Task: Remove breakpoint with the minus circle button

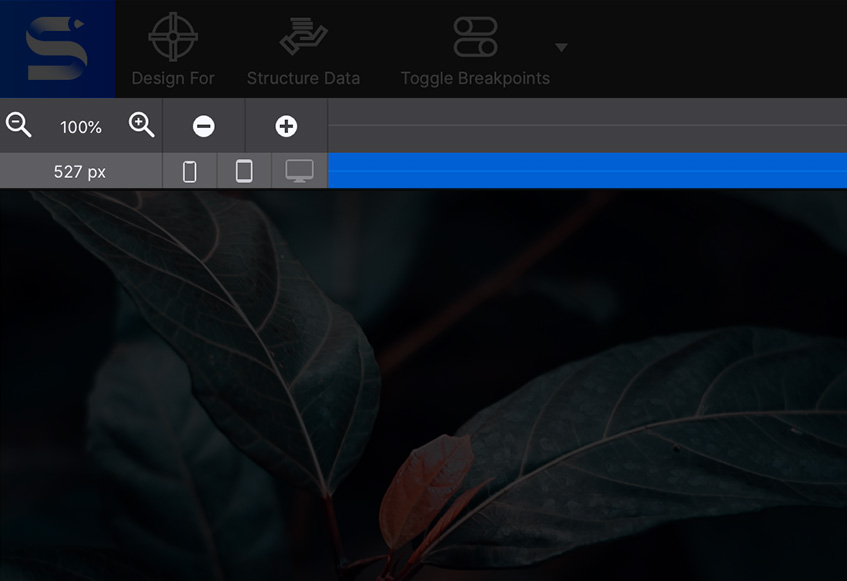Action: point(204,126)
